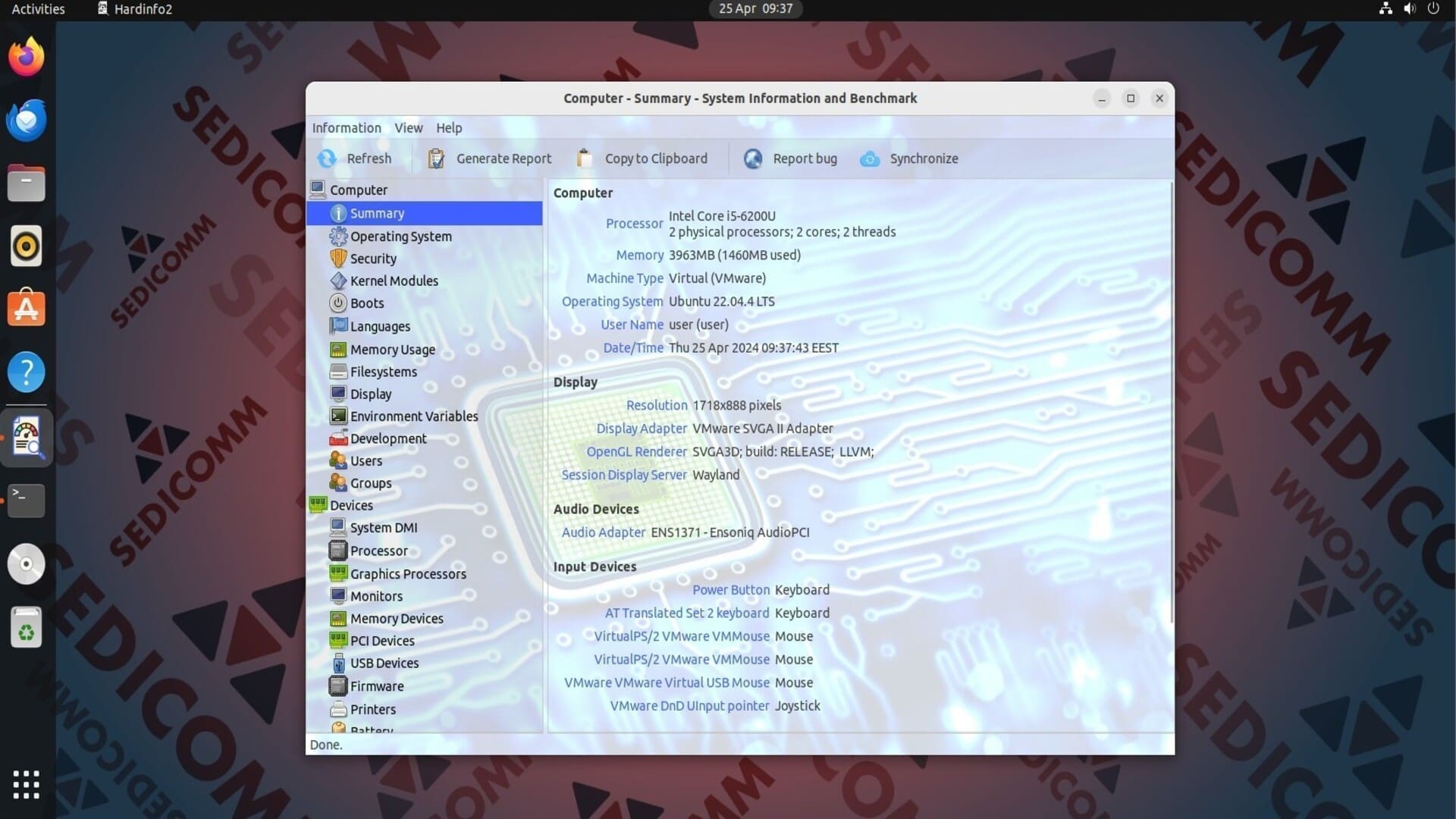1456x819 pixels.
Task: Open Graphics Processors in the sidebar
Action: click(407, 574)
